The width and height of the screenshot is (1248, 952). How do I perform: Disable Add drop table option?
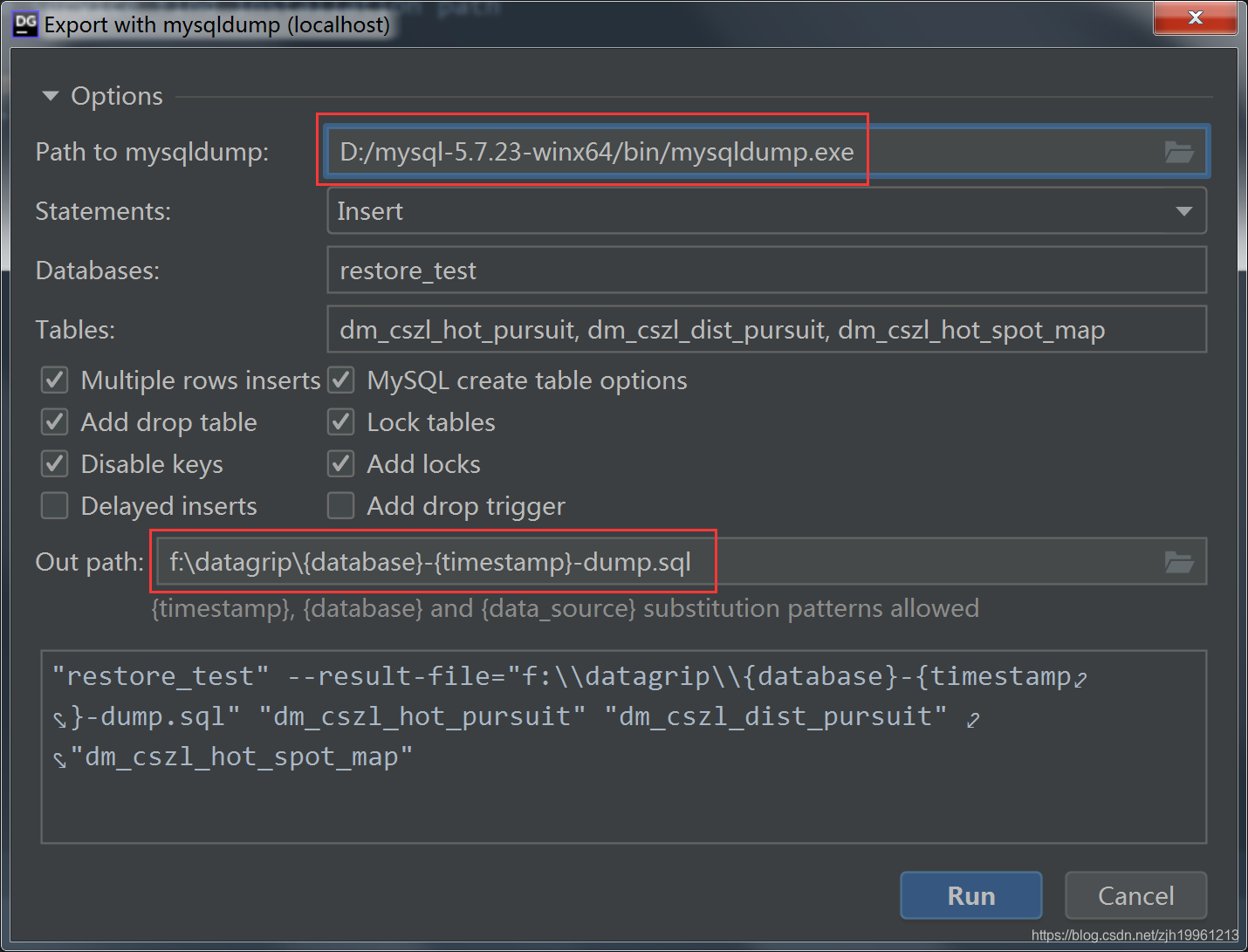[53, 421]
